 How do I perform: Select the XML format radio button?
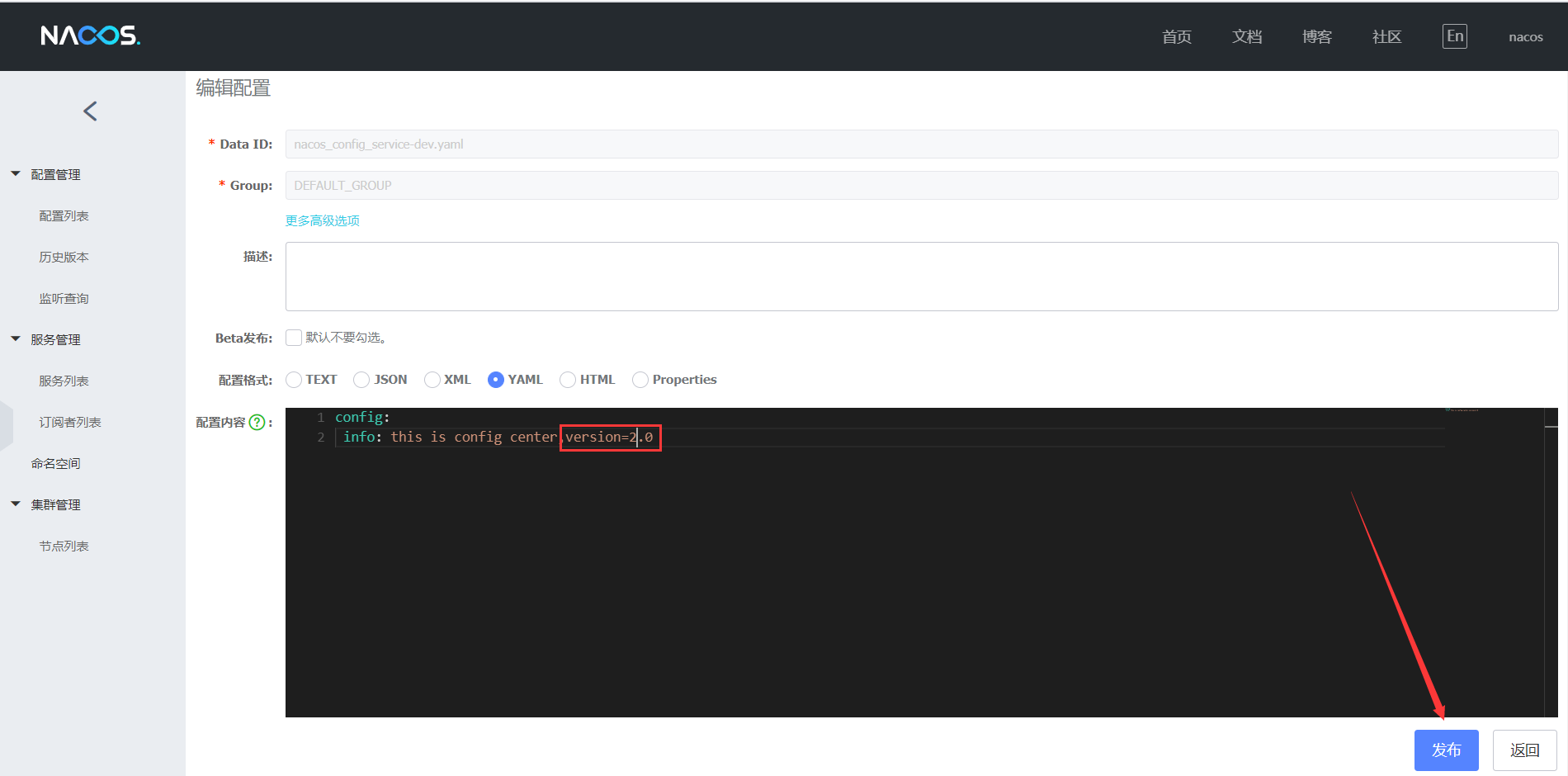click(432, 379)
